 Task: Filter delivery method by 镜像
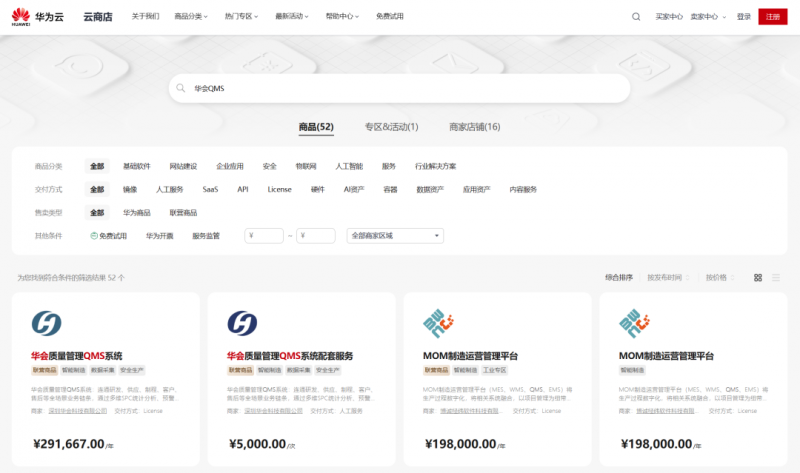(130, 189)
